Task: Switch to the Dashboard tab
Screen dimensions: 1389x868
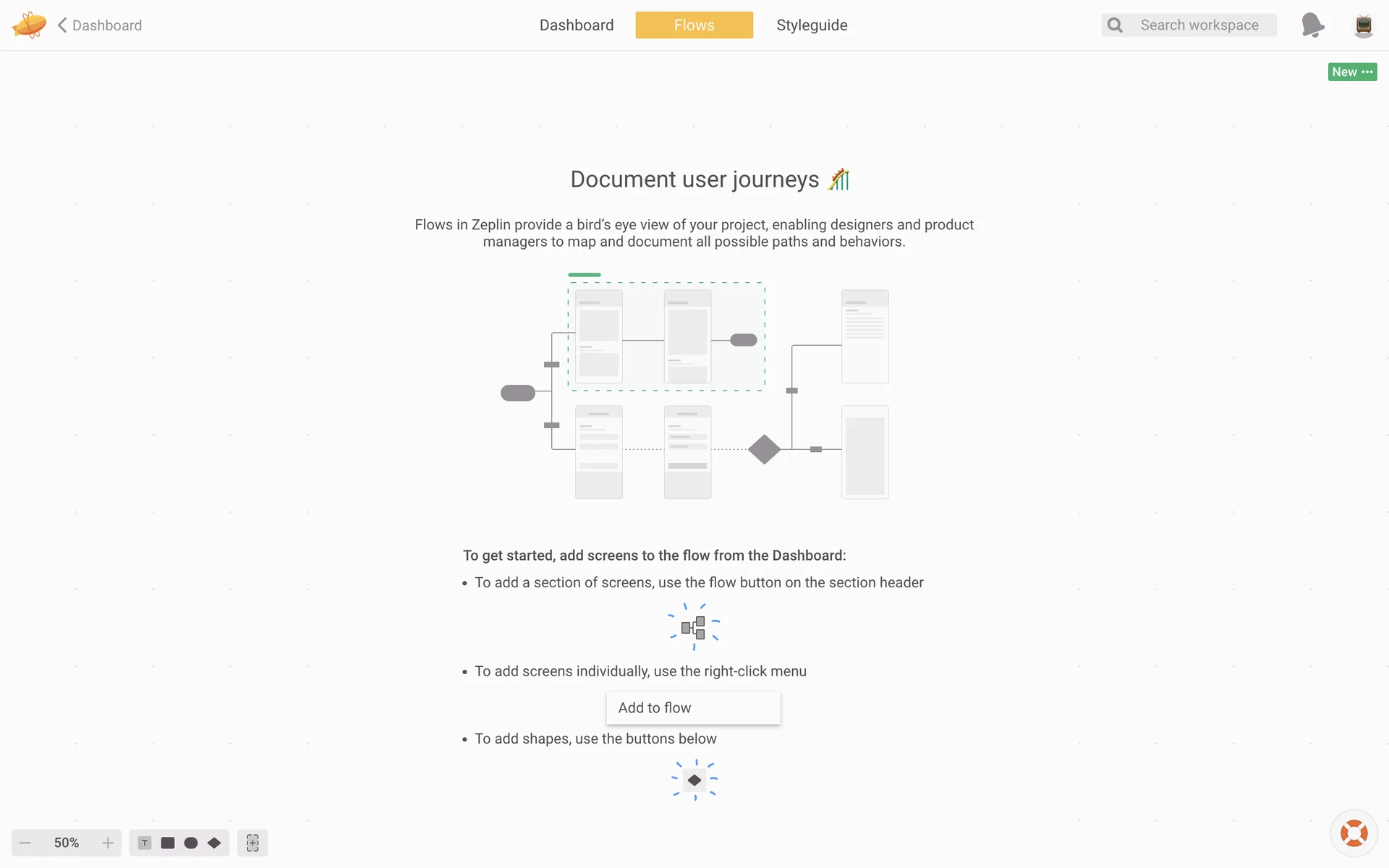Action: 577,25
